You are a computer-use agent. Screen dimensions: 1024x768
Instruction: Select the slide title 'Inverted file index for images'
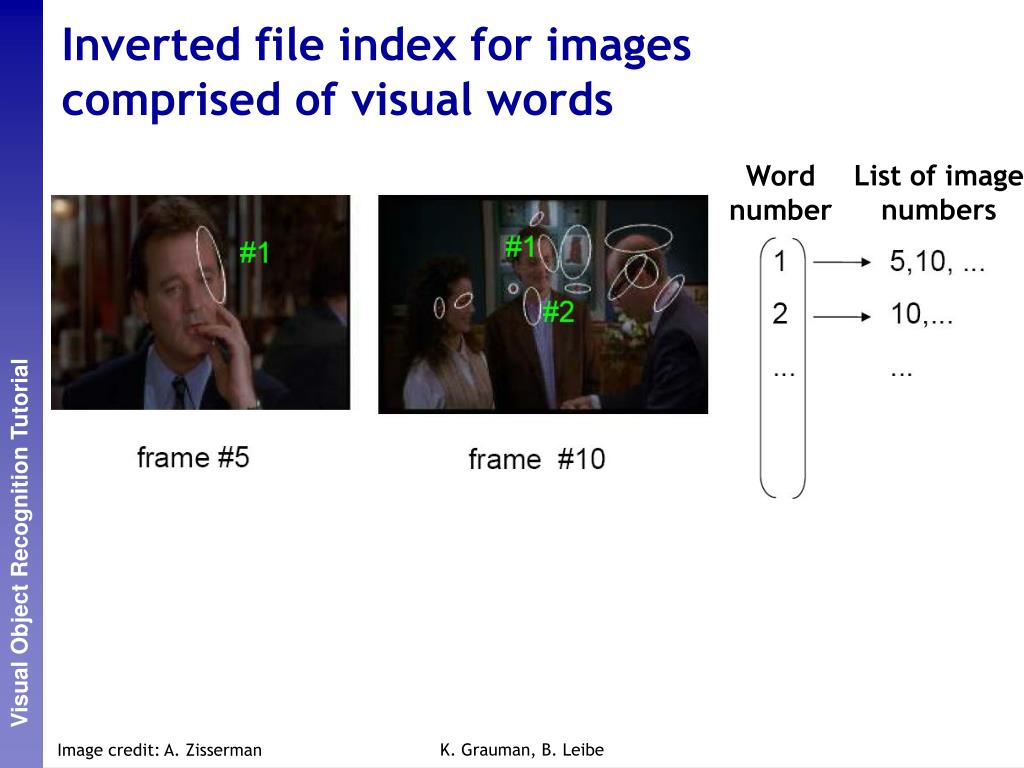376,46
